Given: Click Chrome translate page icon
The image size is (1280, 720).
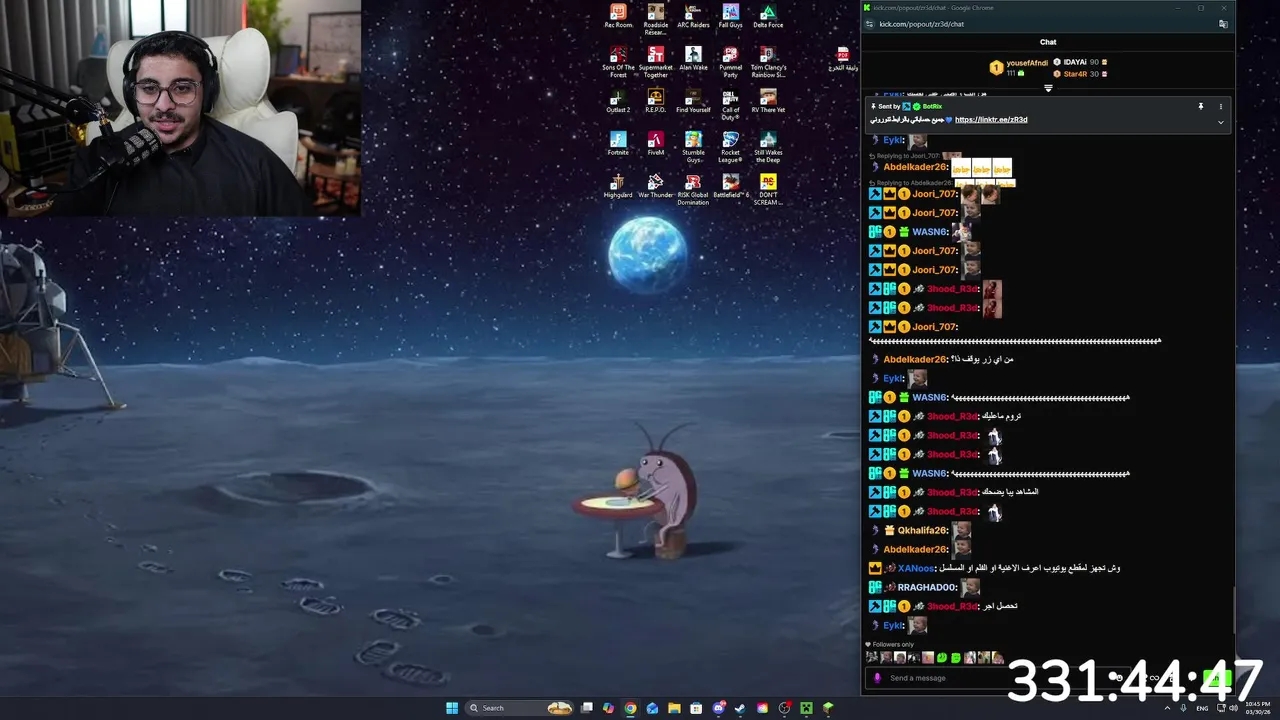Looking at the screenshot, I should pos(1223,24).
